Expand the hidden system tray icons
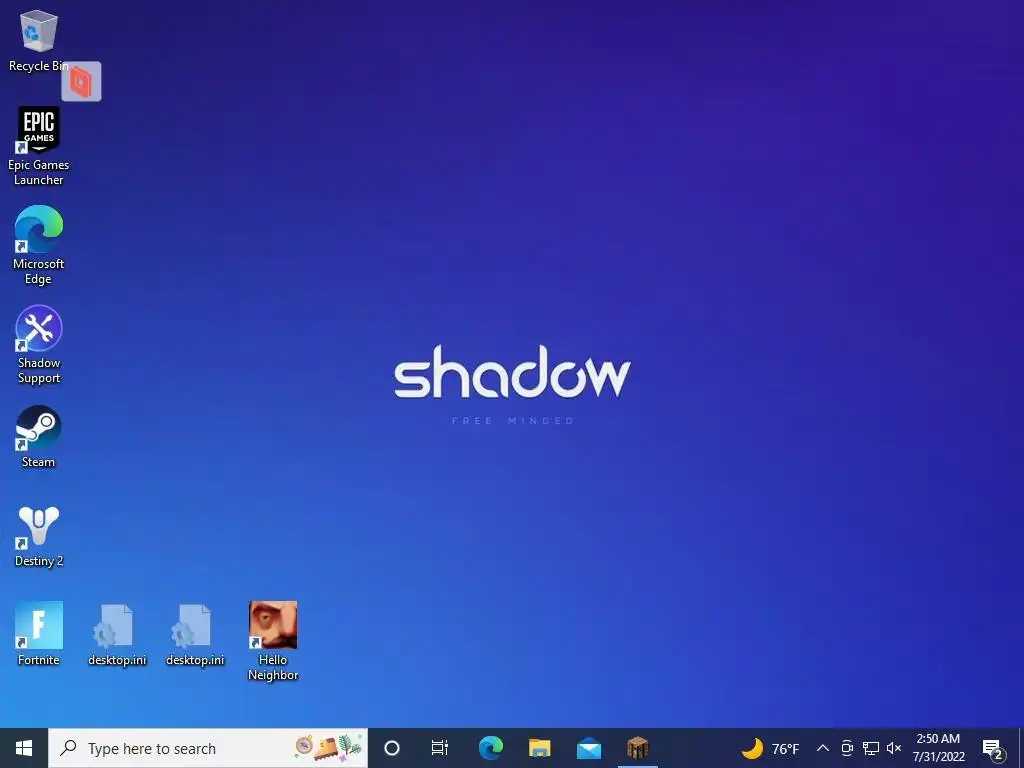This screenshot has width=1024, height=768. coord(823,748)
